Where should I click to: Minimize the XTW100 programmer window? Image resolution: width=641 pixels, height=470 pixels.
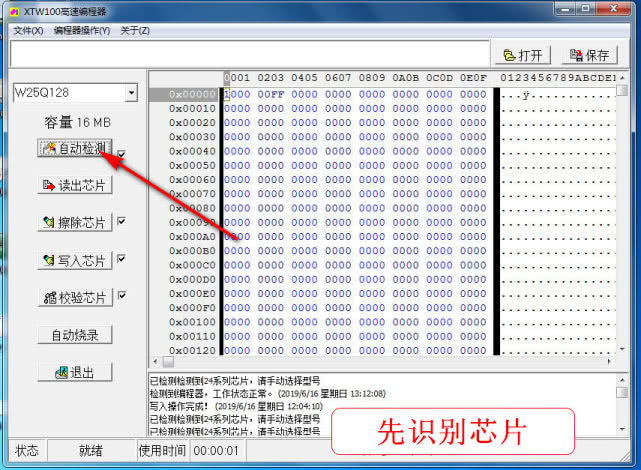[565, 9]
